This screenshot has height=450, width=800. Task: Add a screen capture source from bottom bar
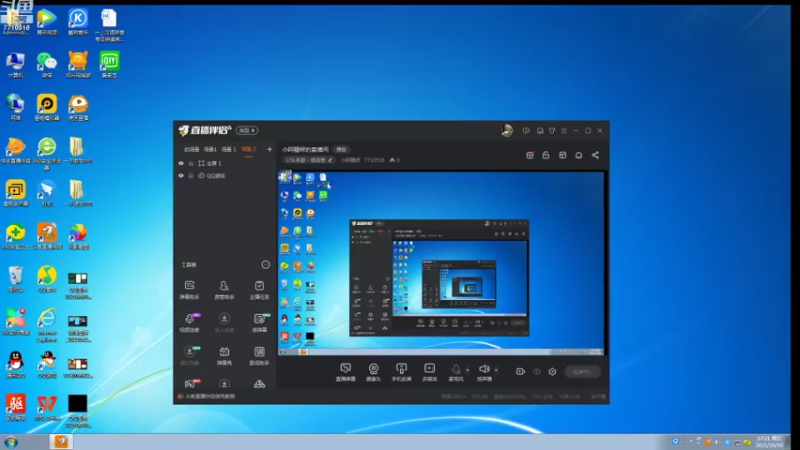345,372
